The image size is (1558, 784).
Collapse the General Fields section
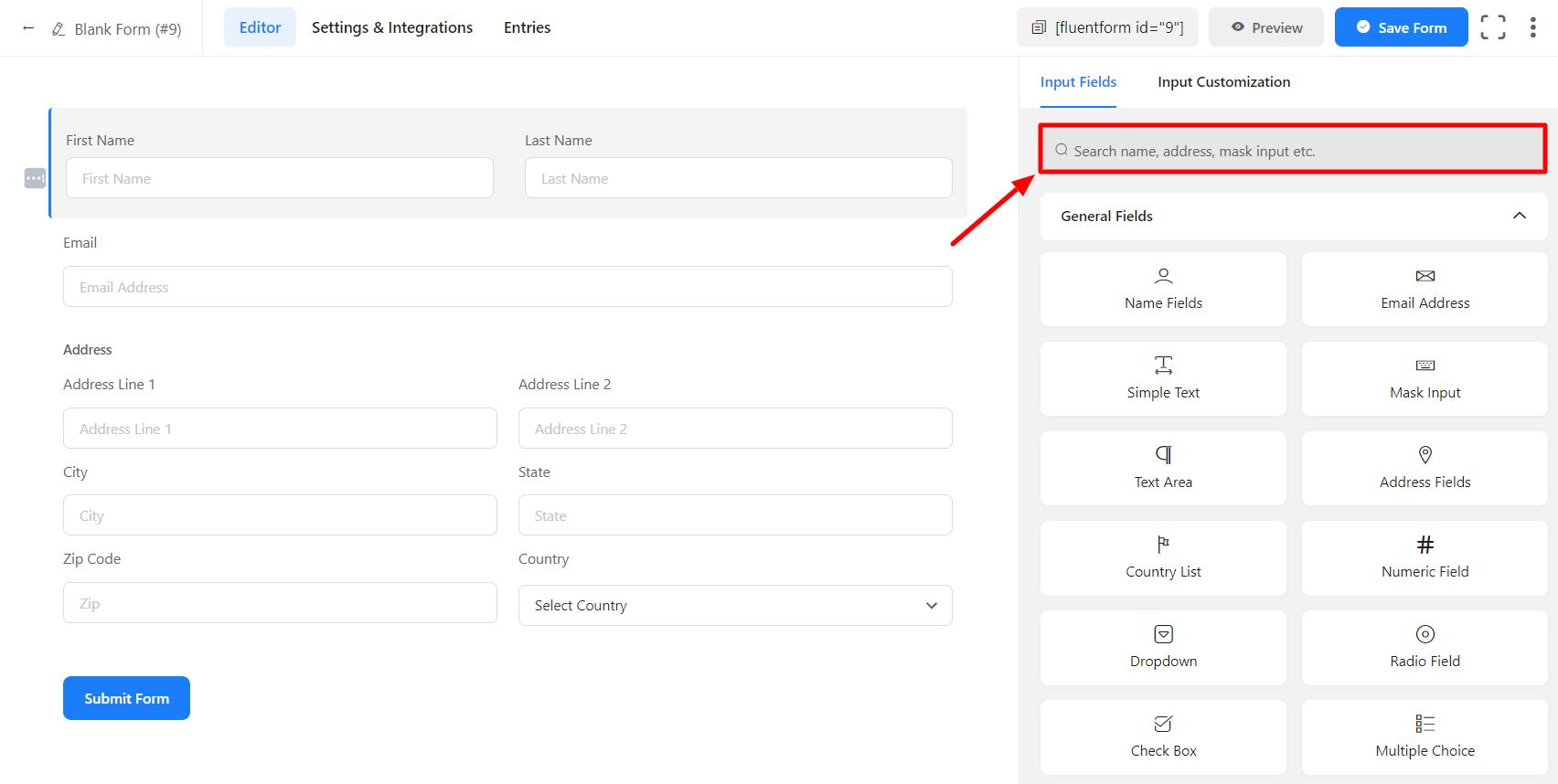tap(1519, 216)
